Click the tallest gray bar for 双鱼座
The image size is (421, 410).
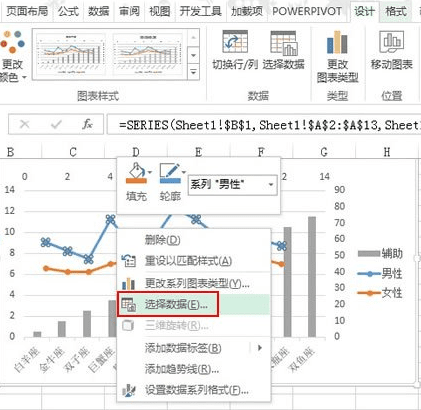click(312, 277)
